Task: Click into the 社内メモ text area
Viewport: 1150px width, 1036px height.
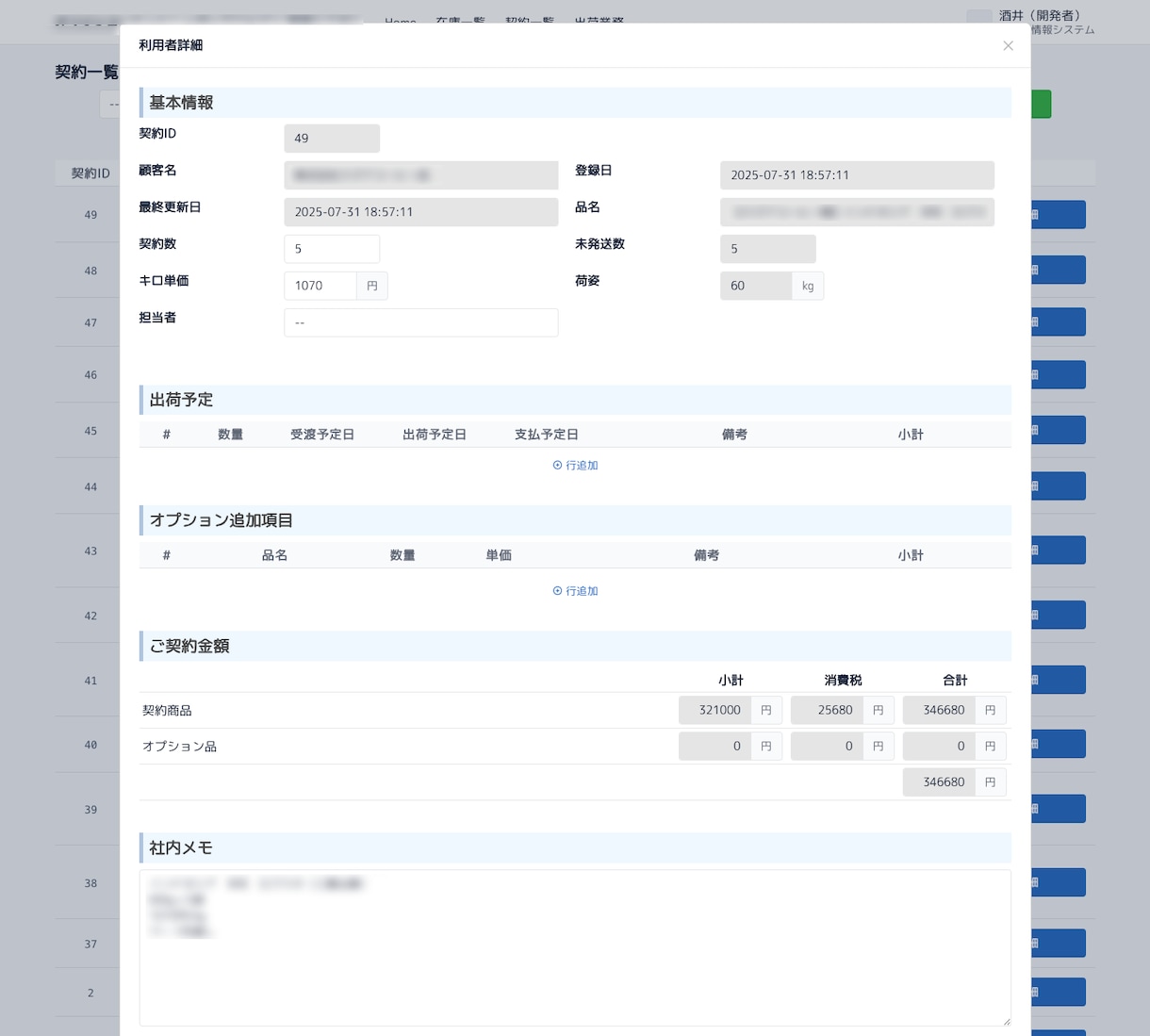Action: tap(575, 947)
